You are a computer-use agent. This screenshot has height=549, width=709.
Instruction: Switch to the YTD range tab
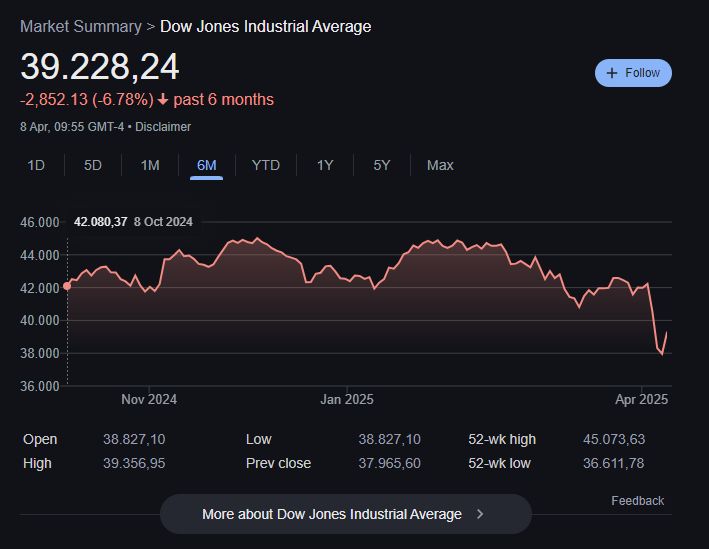[x=266, y=165]
